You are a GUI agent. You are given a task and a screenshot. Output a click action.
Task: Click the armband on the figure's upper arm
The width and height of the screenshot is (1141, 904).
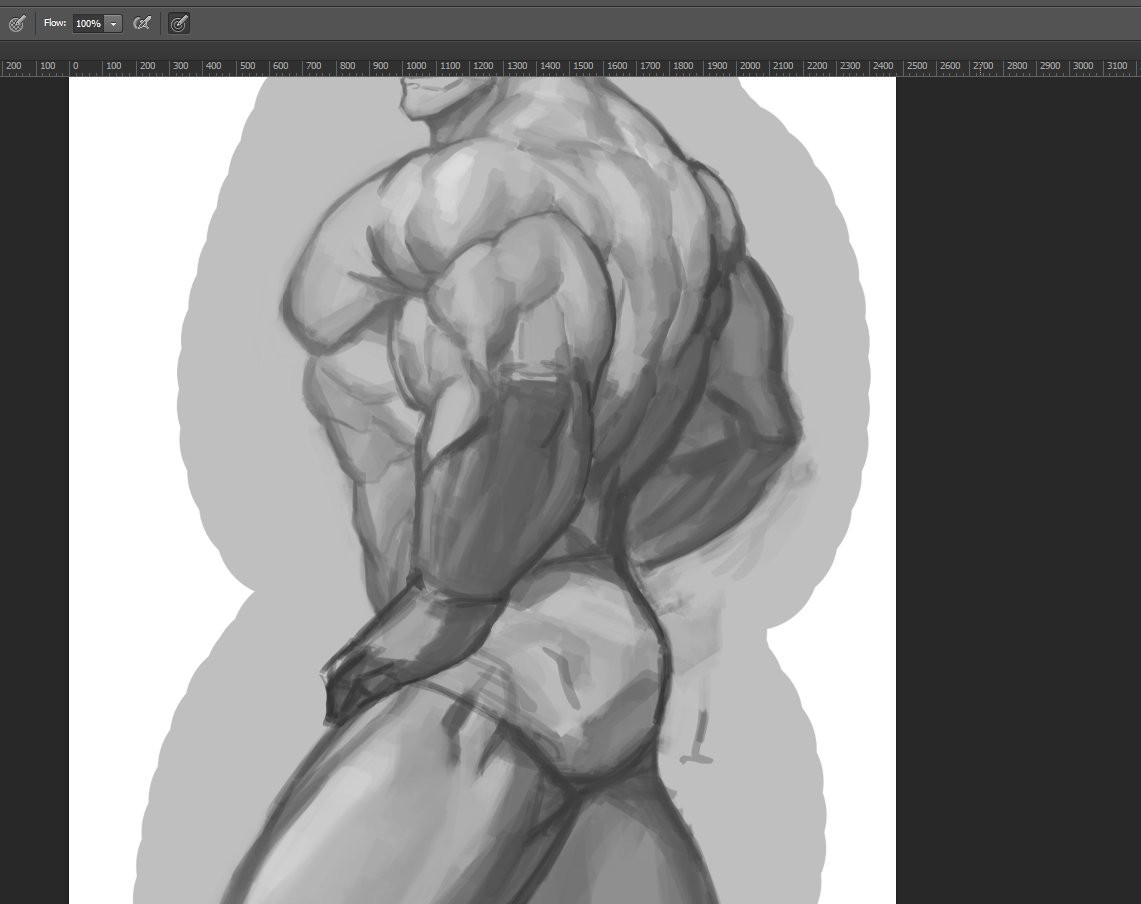coord(535,373)
